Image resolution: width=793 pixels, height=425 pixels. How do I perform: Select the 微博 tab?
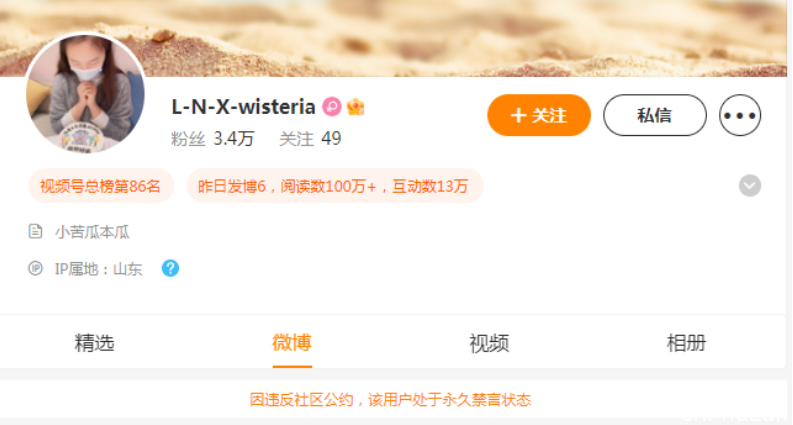click(x=292, y=343)
